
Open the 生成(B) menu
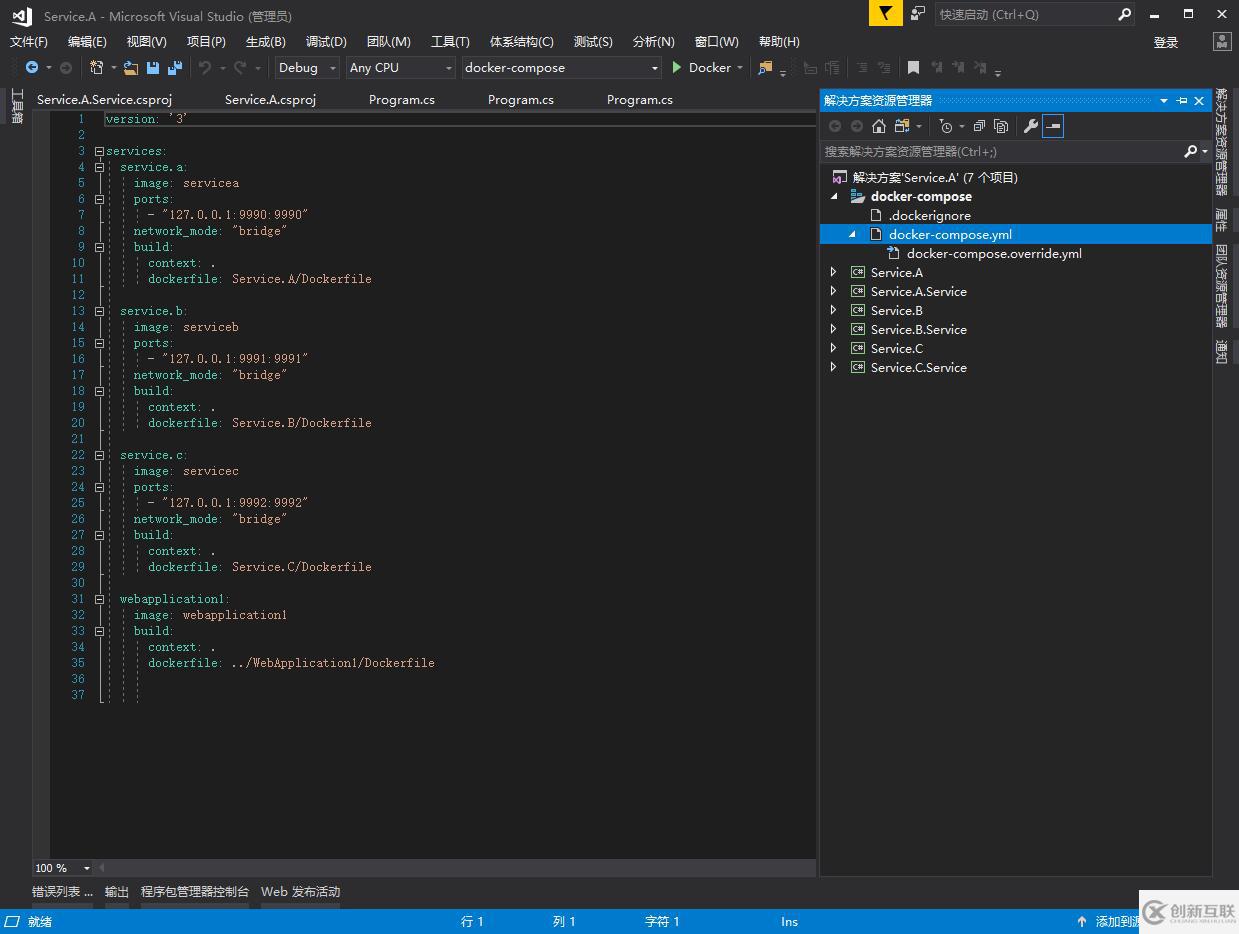tap(266, 42)
